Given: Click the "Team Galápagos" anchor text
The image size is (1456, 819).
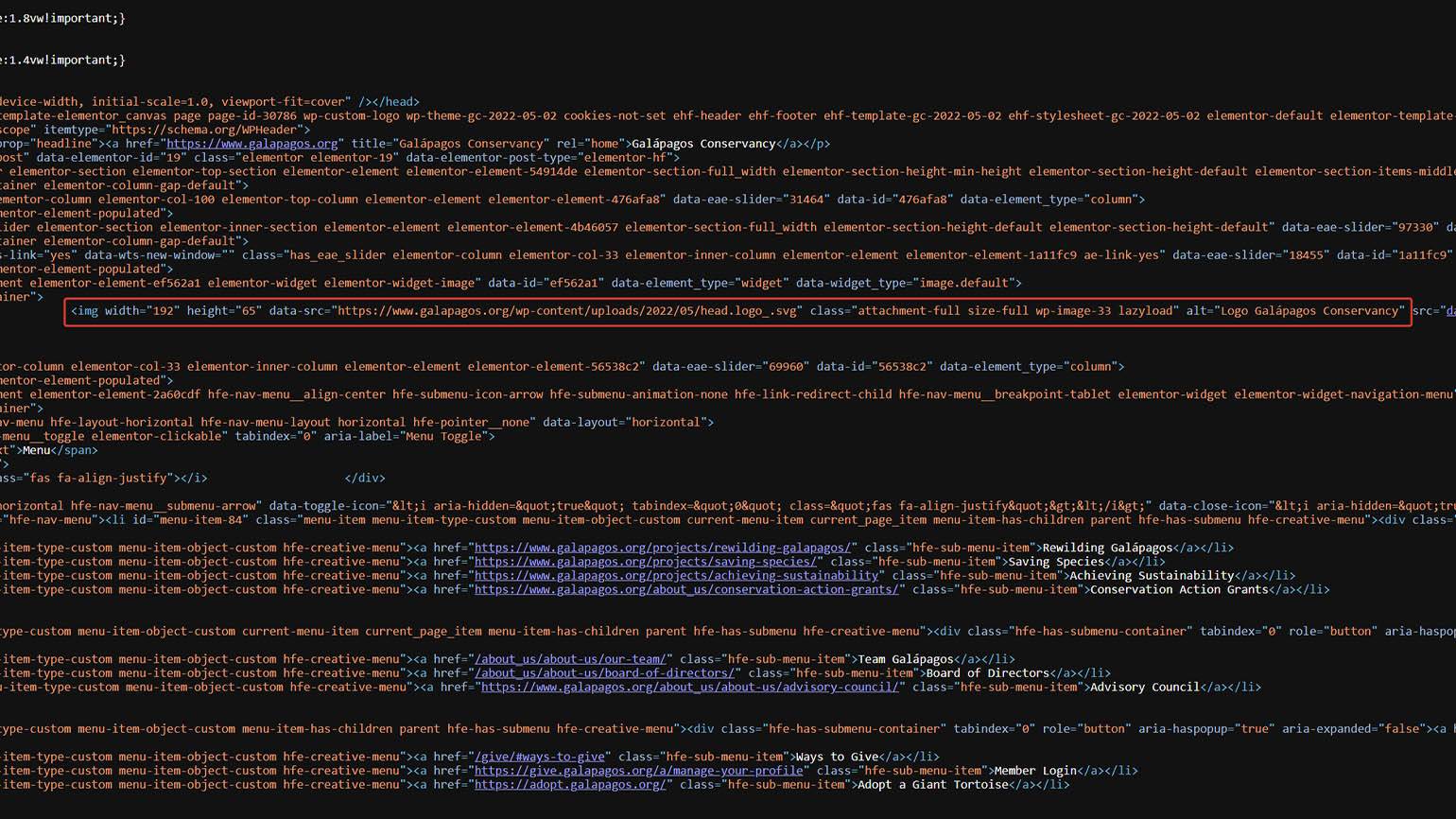Looking at the screenshot, I should tap(905, 659).
